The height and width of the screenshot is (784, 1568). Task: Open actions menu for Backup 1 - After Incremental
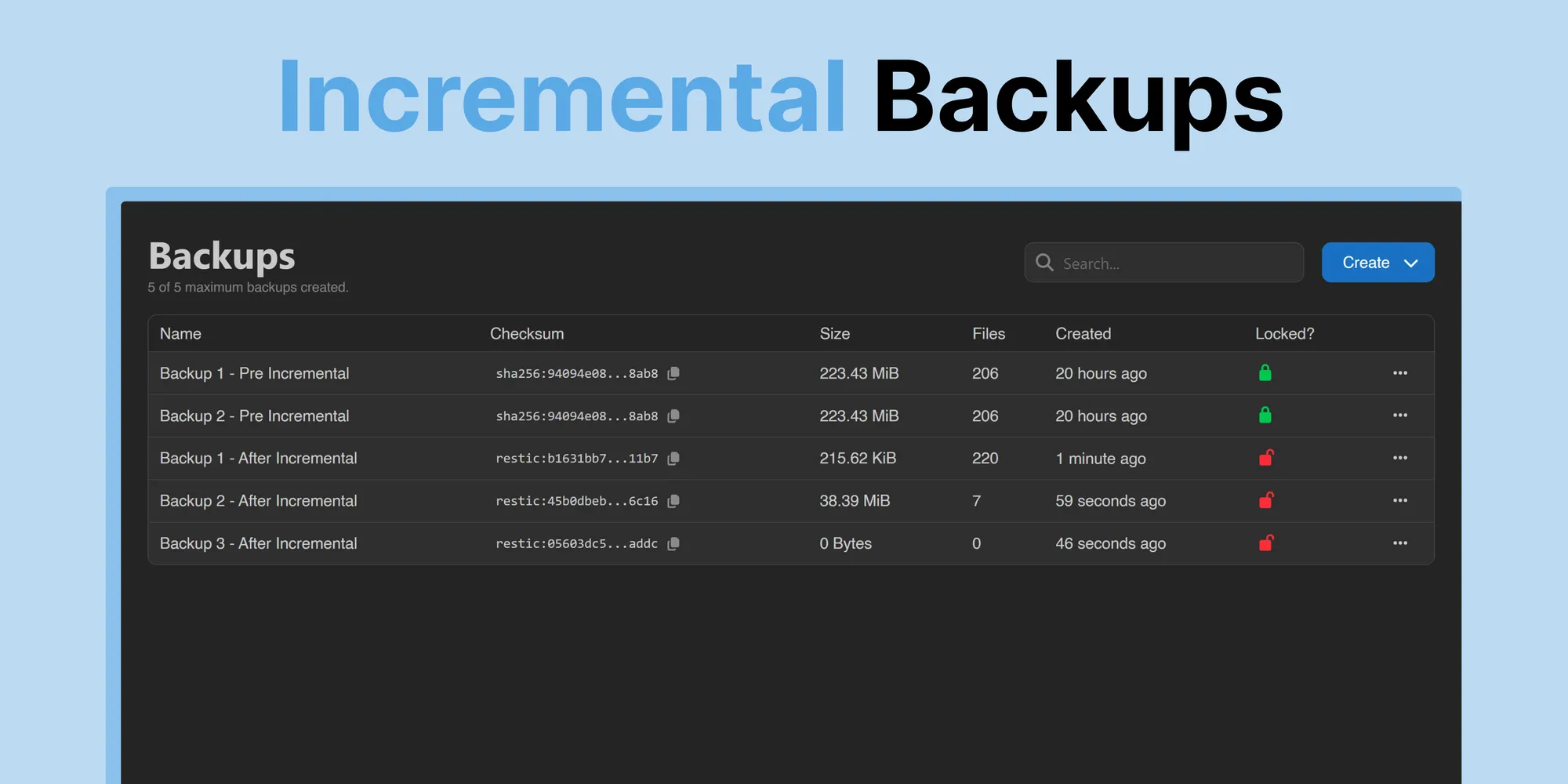click(x=1400, y=458)
